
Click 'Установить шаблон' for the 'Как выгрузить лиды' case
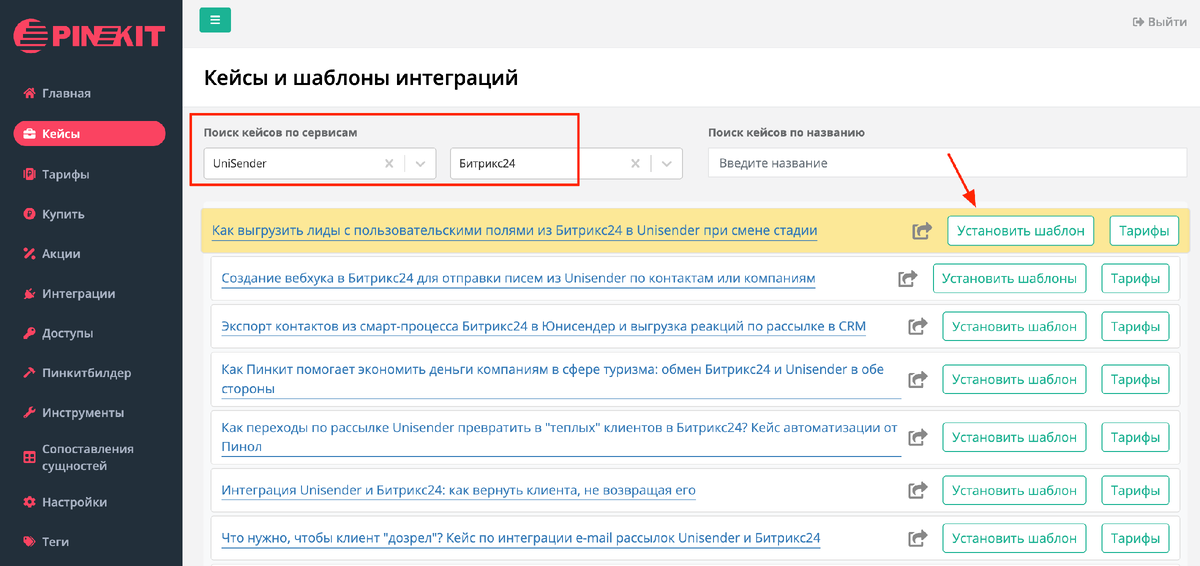point(1021,231)
